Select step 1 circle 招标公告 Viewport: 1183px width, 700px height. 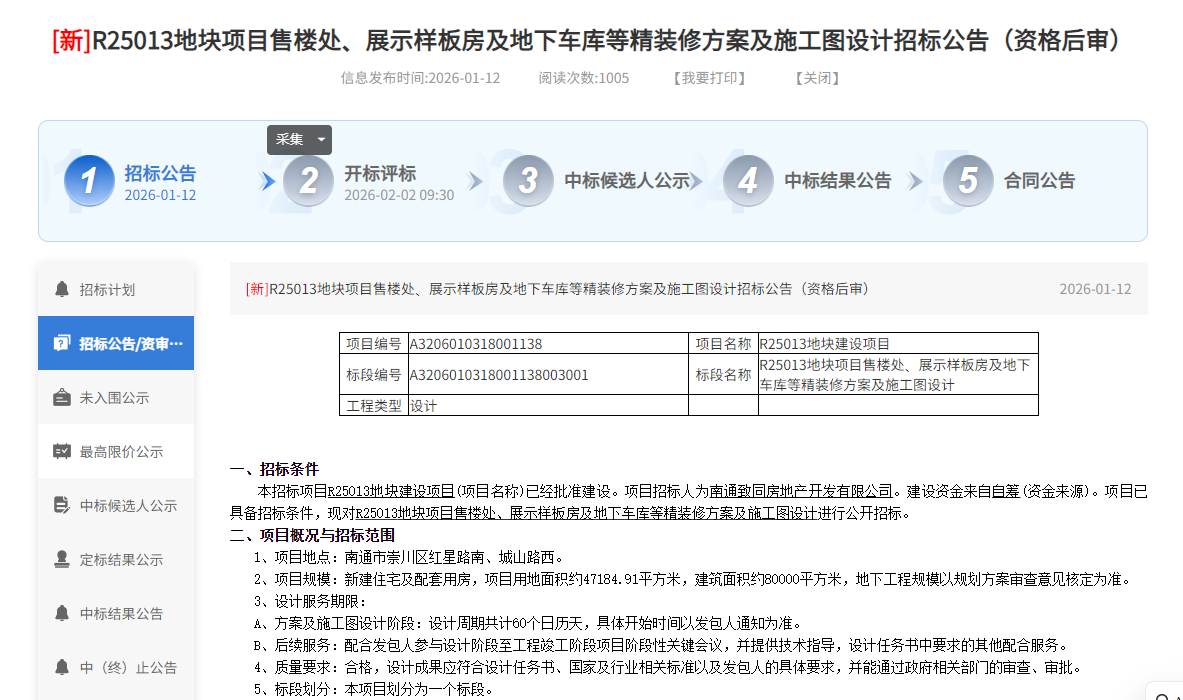pos(89,181)
